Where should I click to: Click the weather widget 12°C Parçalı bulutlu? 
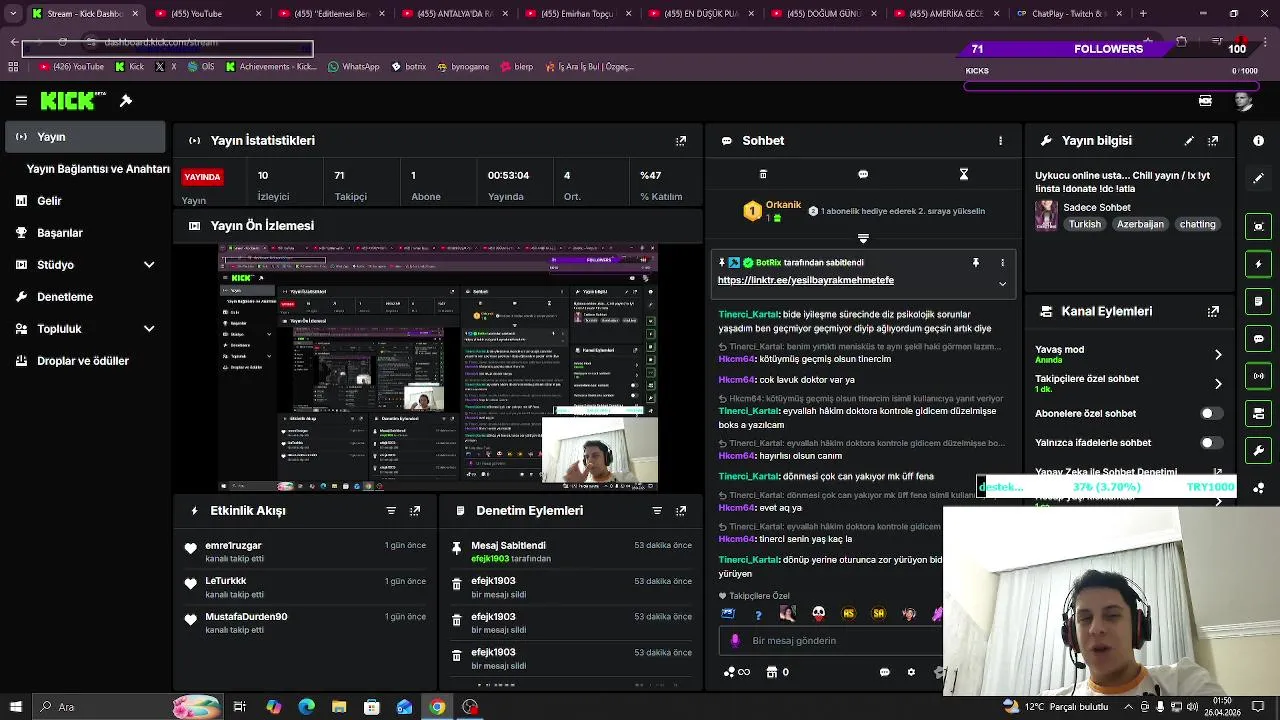click(x=1055, y=707)
